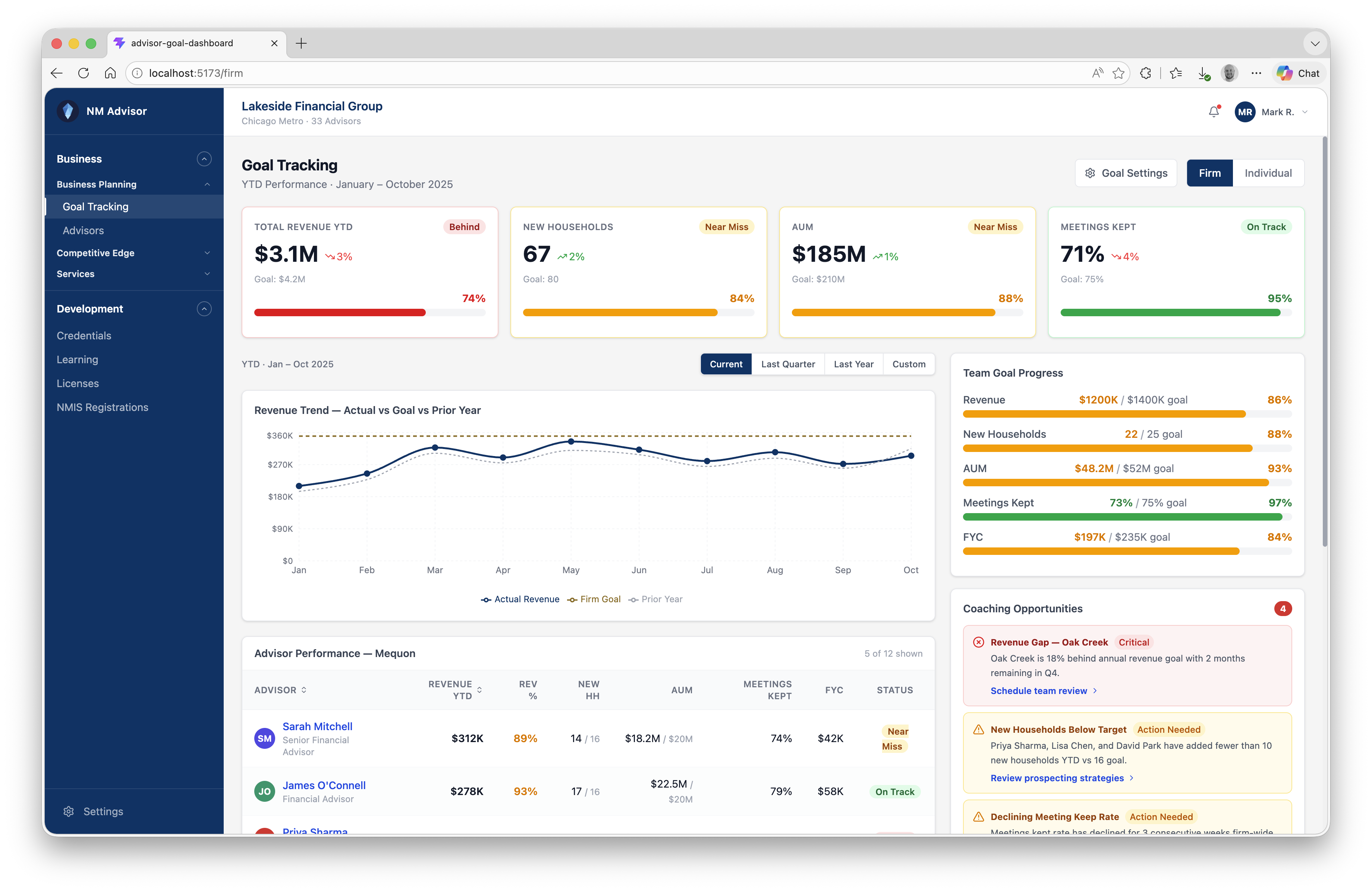Viewport: 1372px width, 892px height.
Task: Click the browser back arrow
Action: (x=57, y=73)
